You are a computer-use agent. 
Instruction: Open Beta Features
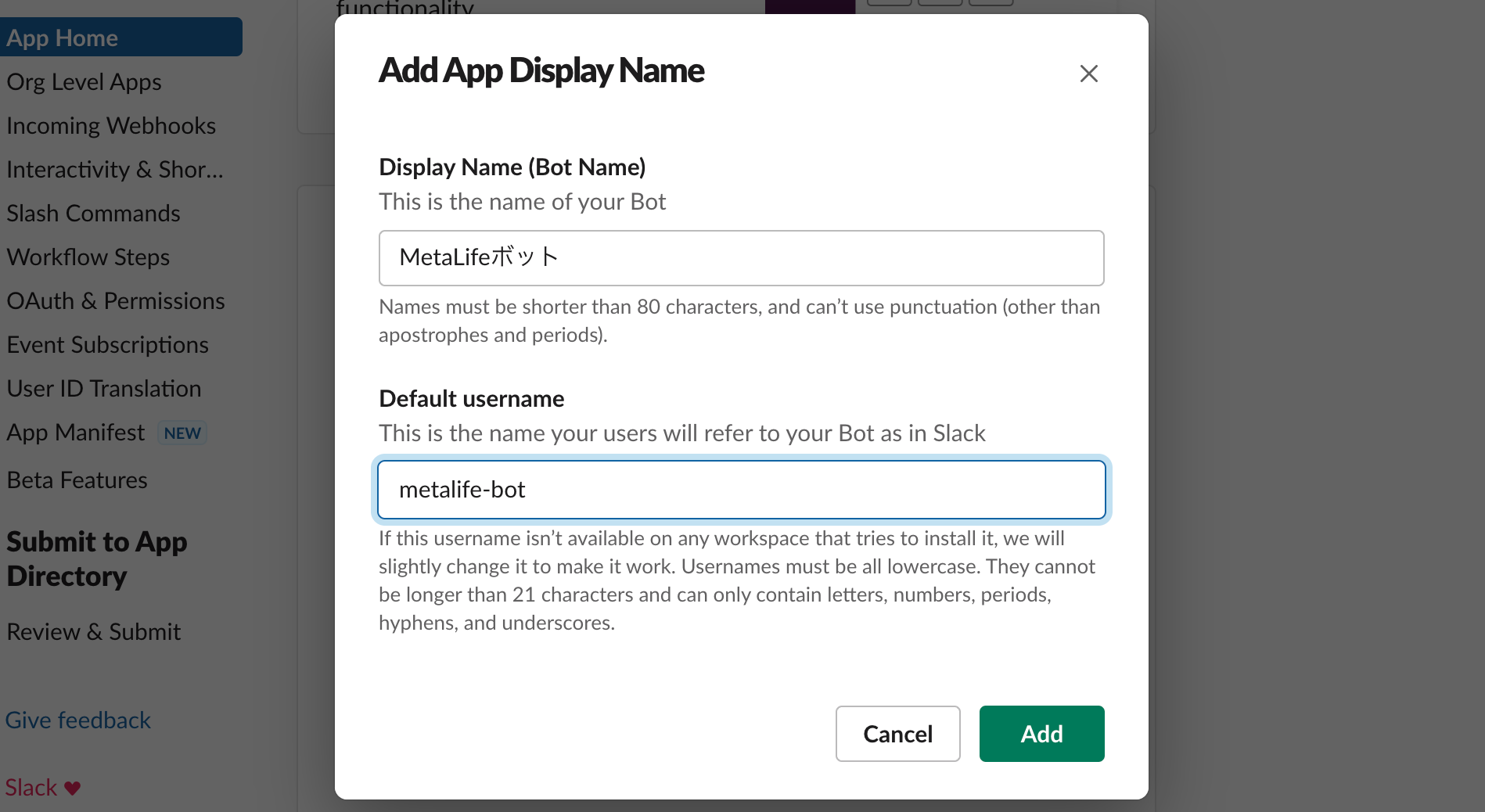click(77, 480)
